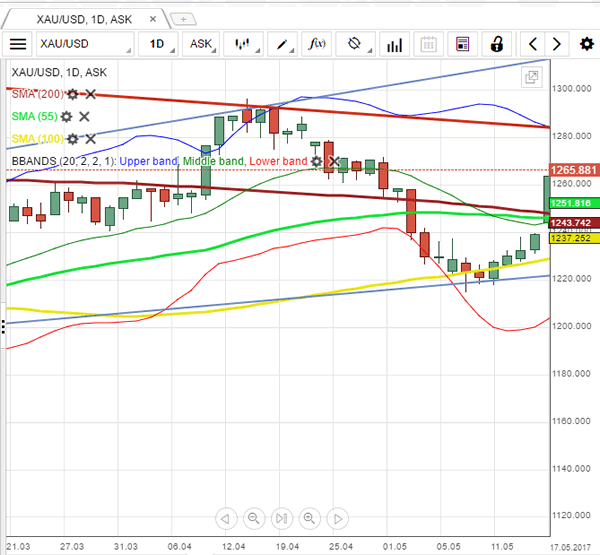The image size is (600, 555).
Task: Open the pencil drawing tools dropdown
Action: pos(282,44)
